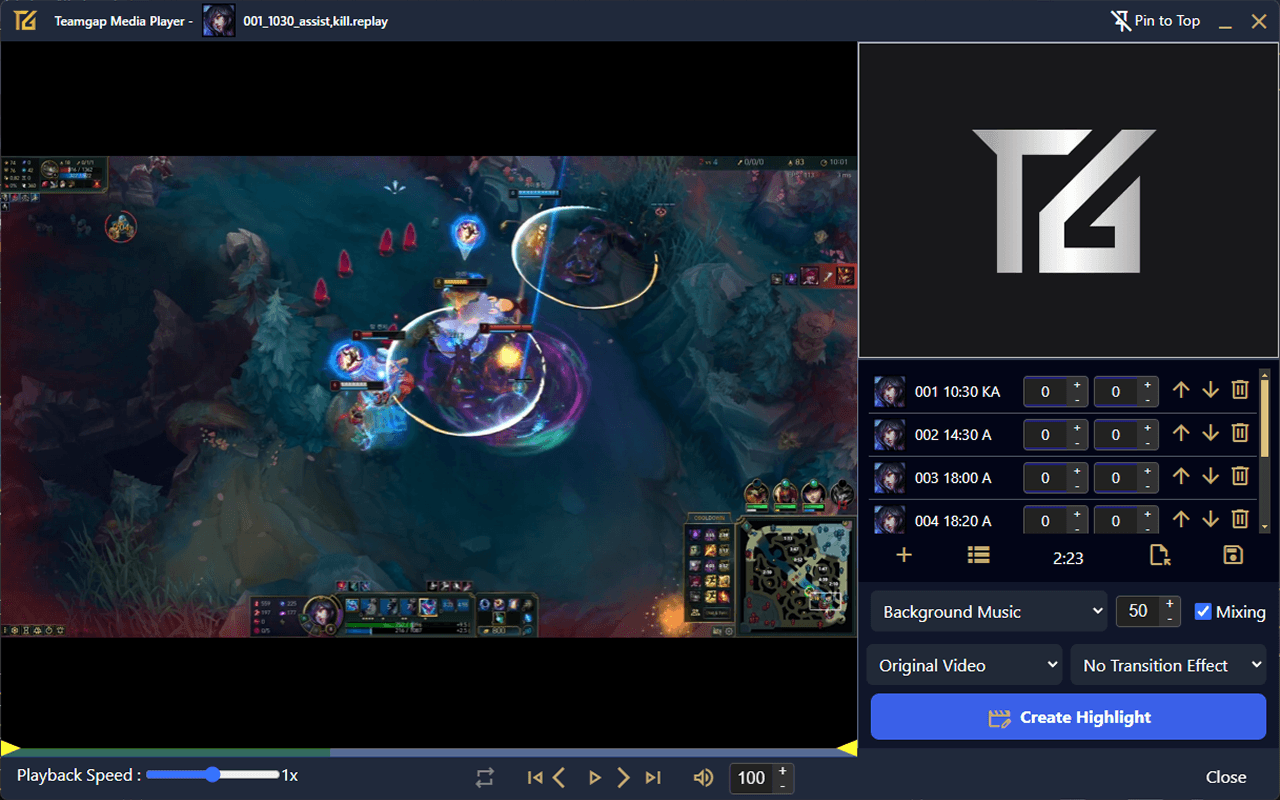
Task: Save the clip list with floppy icon
Action: (1233, 555)
